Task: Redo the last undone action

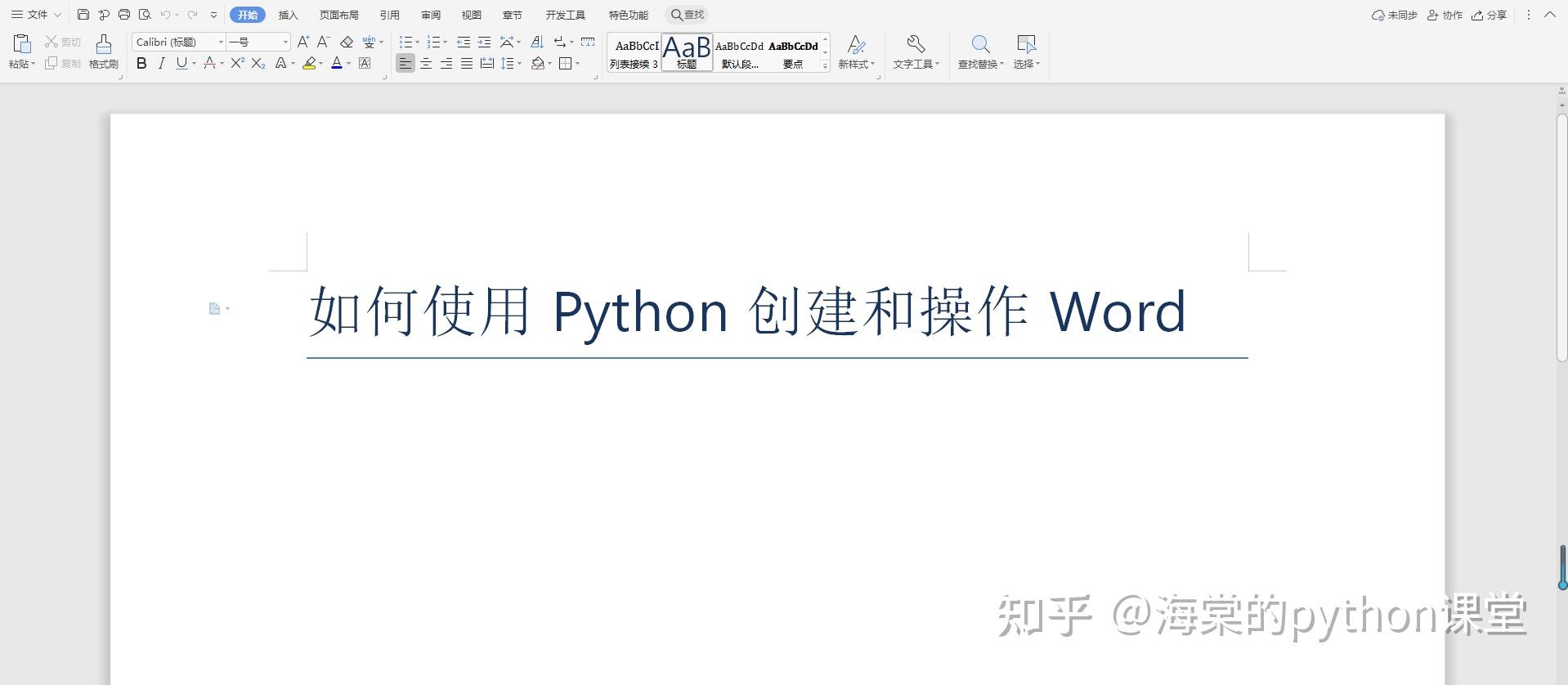Action: point(193,15)
